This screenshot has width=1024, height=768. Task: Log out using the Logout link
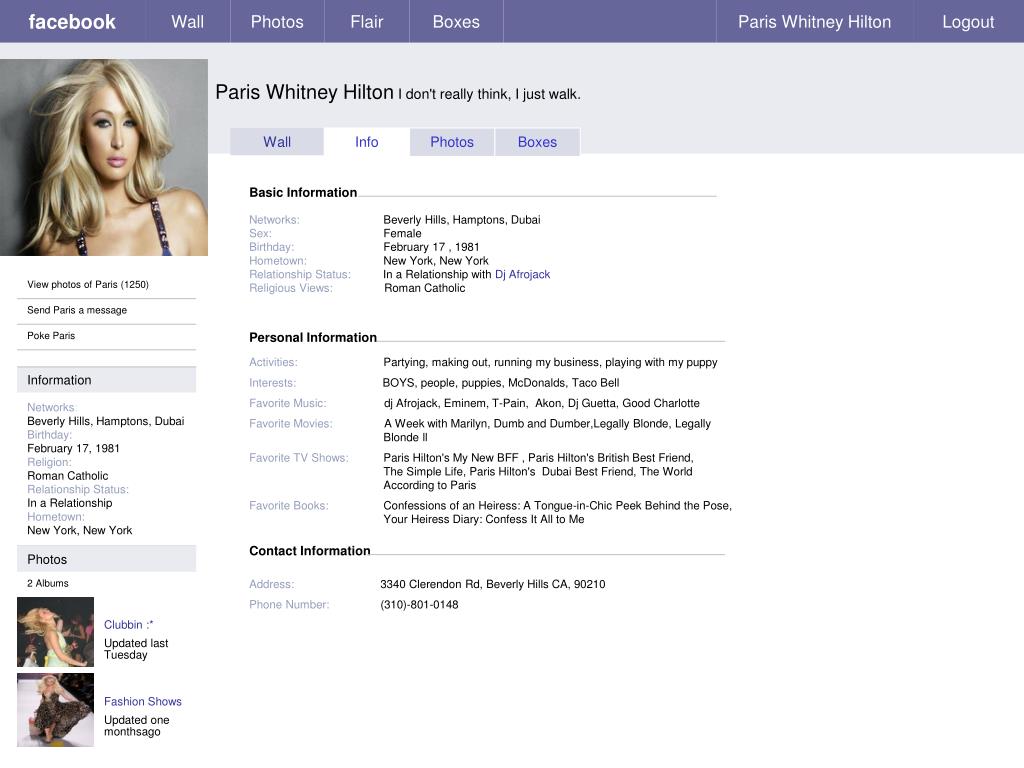coord(968,22)
